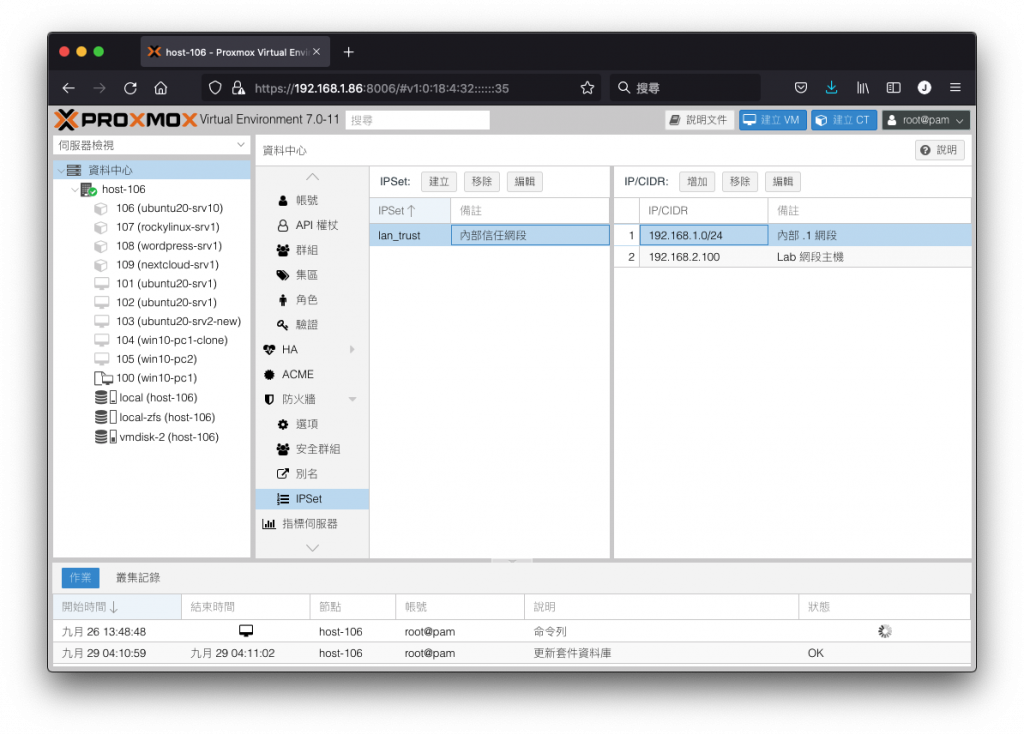Expand the HA menu arrow
The height and width of the screenshot is (735, 1024).
pyautogui.click(x=353, y=350)
